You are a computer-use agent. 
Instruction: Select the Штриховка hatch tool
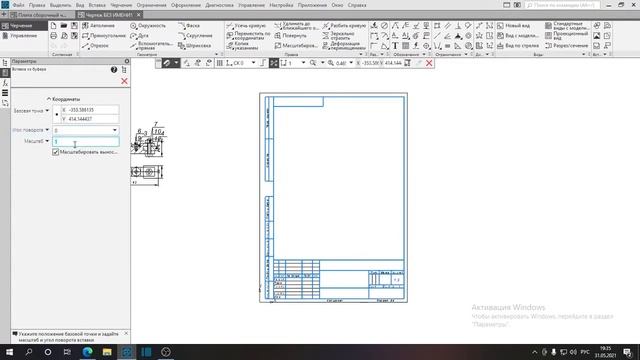[x=195, y=46]
